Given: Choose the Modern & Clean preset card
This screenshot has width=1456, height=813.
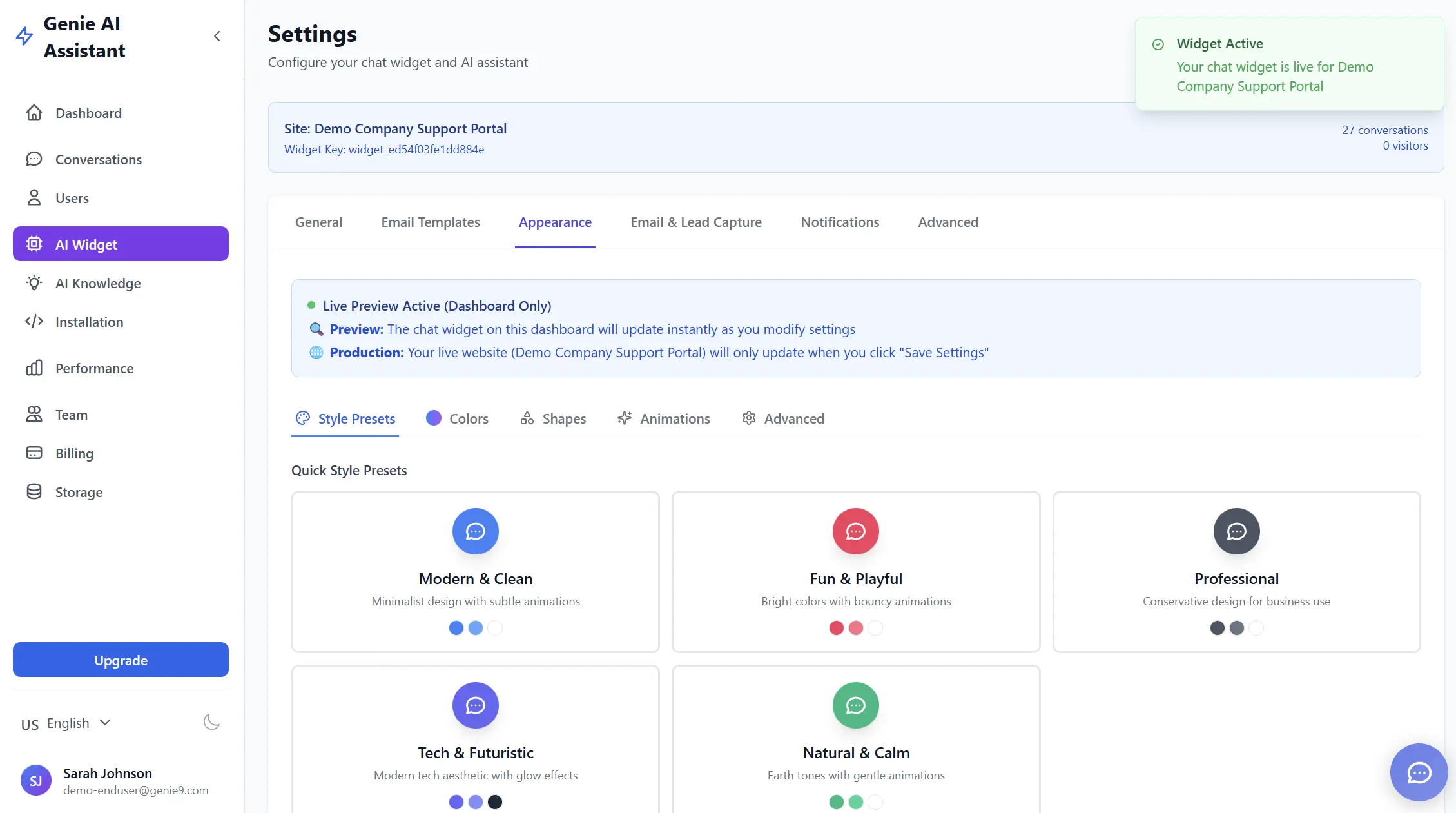Looking at the screenshot, I should (x=475, y=571).
